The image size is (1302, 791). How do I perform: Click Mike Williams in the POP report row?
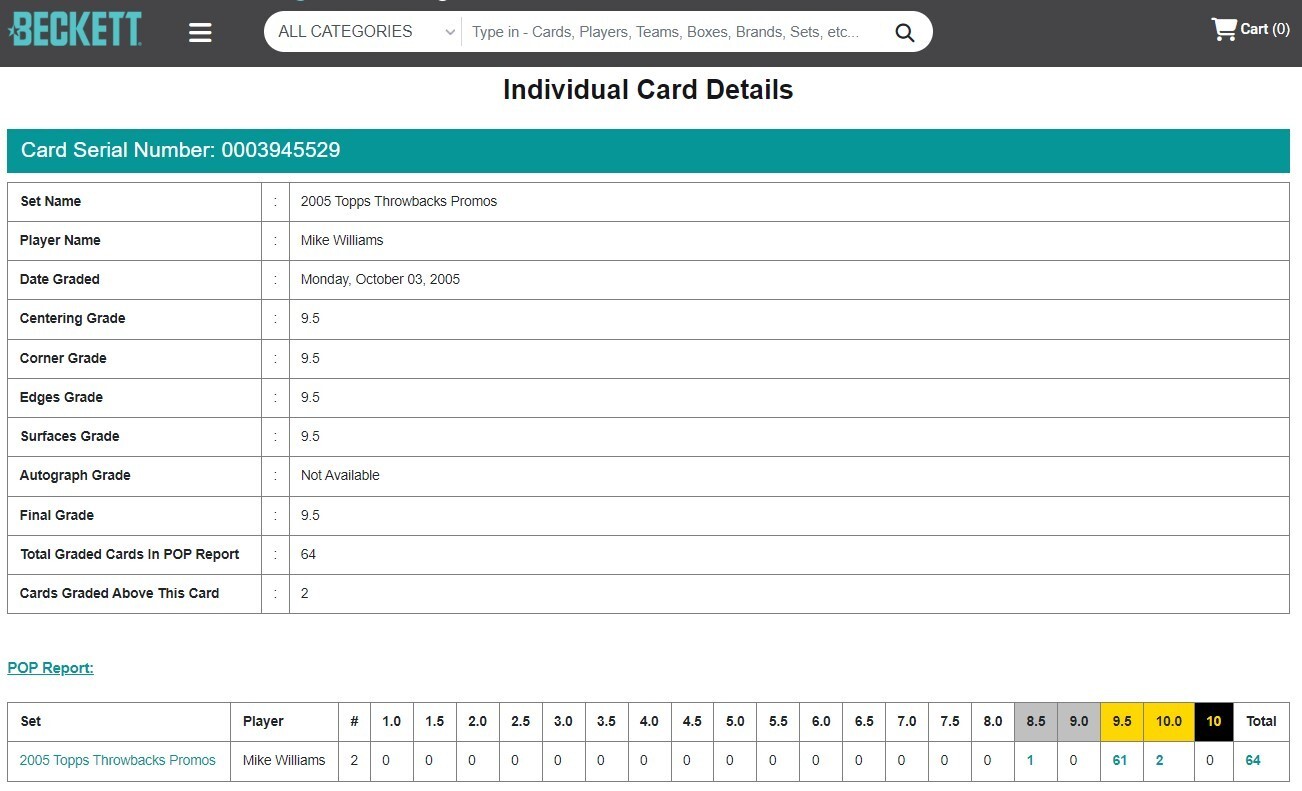click(x=284, y=760)
